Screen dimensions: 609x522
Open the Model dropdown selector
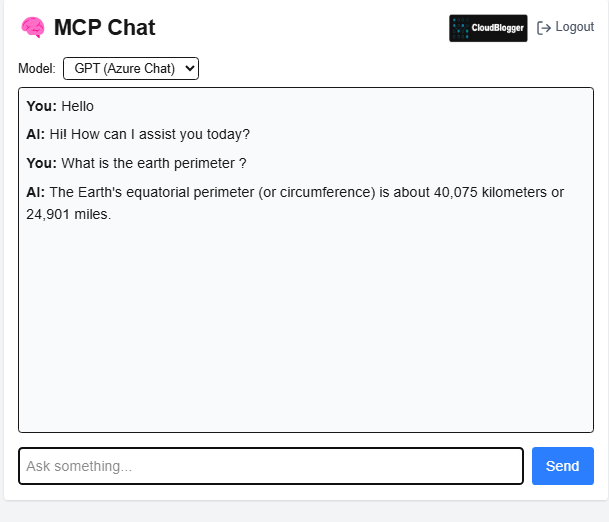(x=131, y=69)
